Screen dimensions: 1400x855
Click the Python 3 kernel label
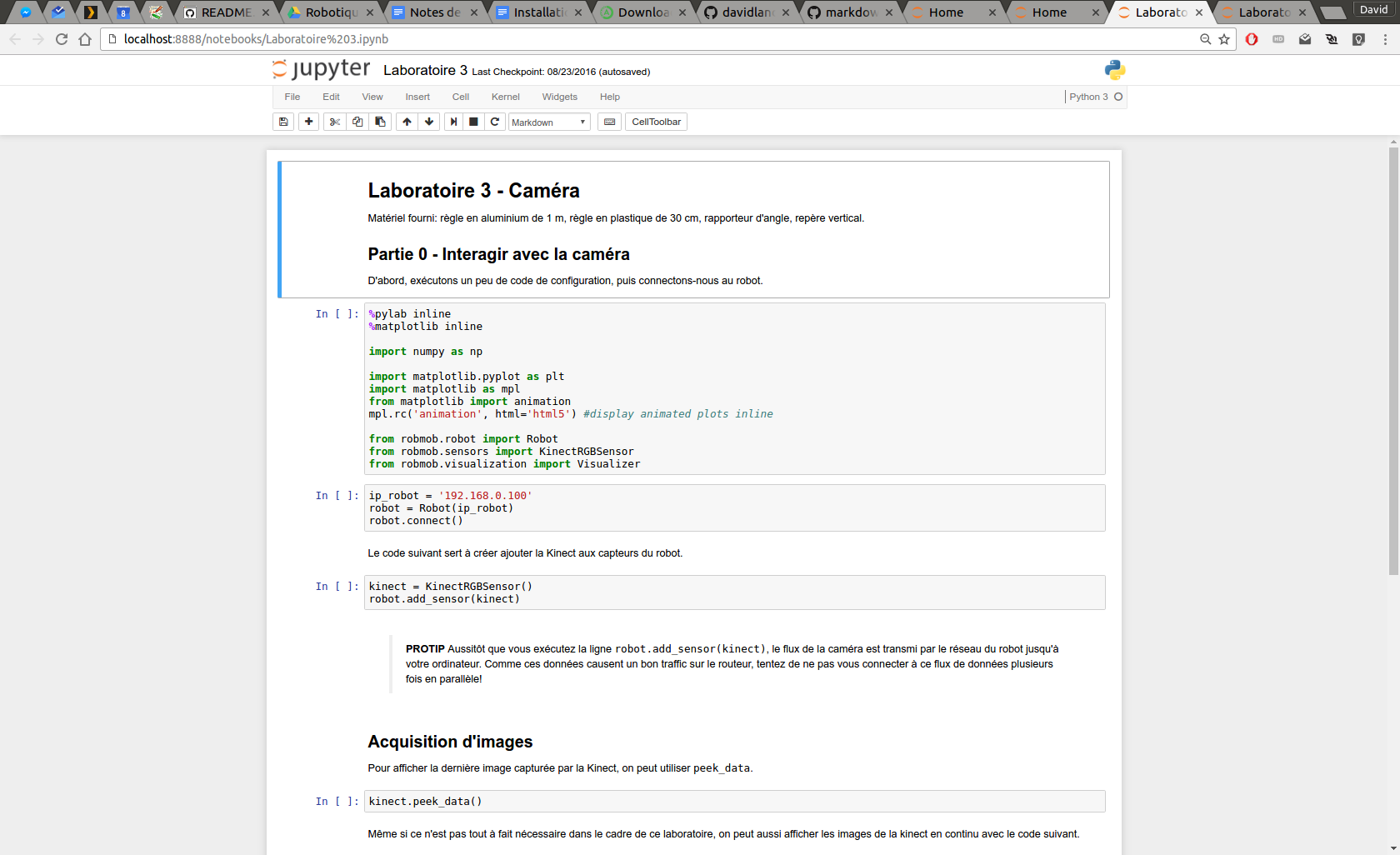[x=1088, y=97]
